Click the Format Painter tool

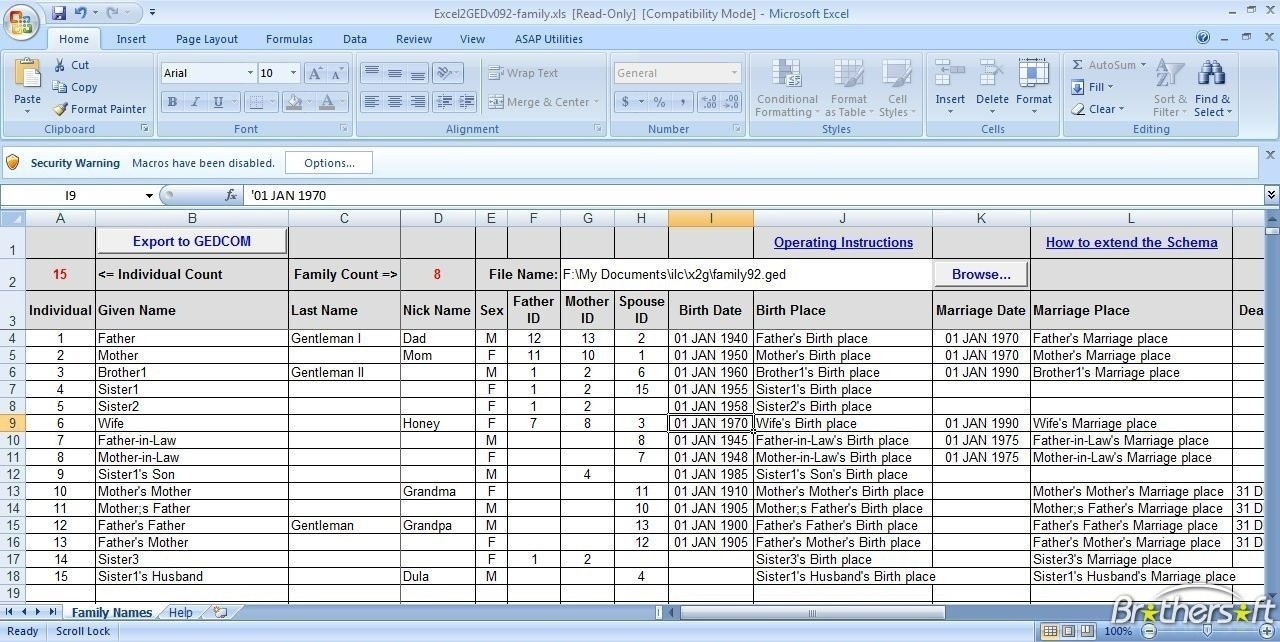coord(99,109)
